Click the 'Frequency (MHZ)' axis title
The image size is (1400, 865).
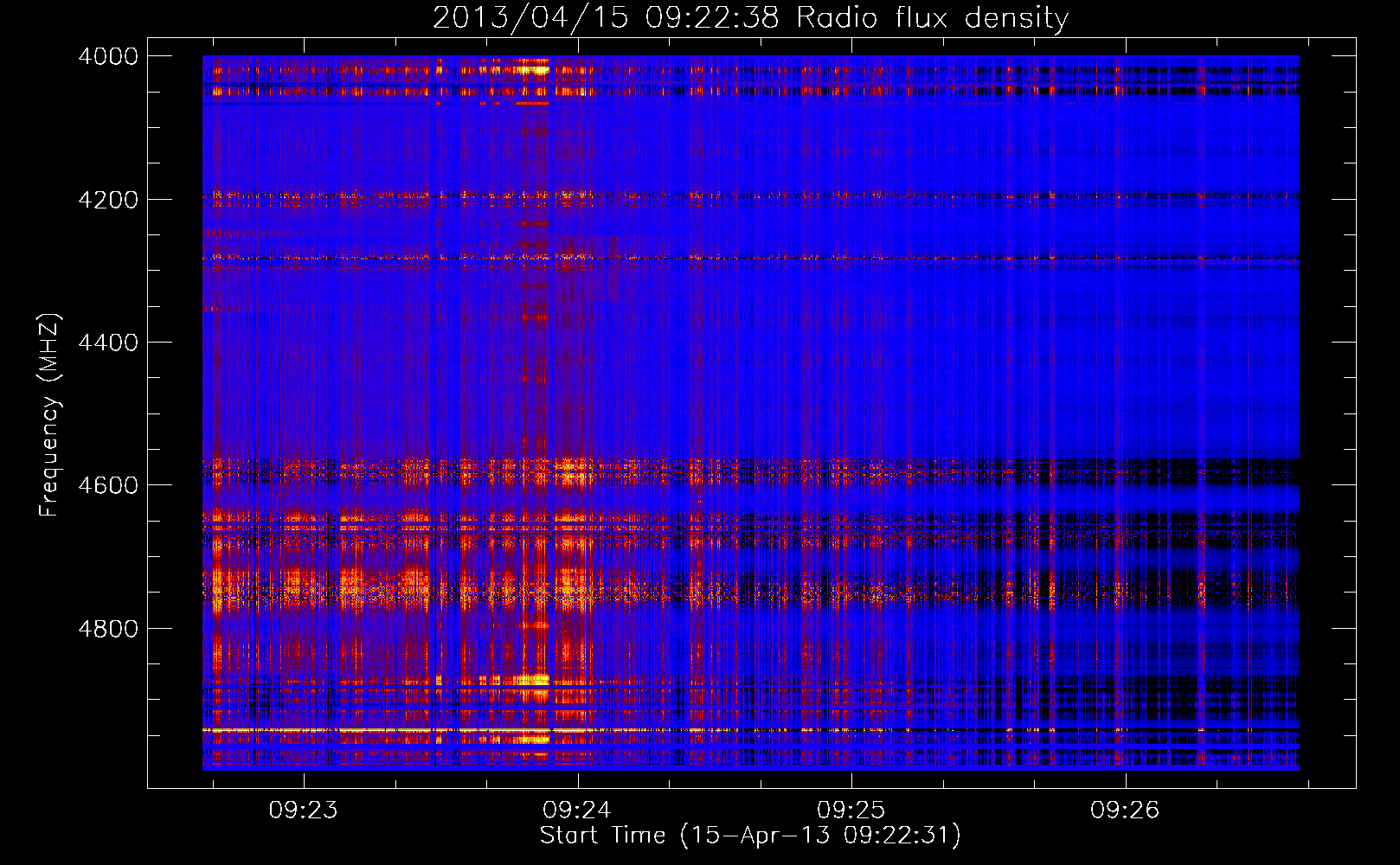[x=49, y=415]
